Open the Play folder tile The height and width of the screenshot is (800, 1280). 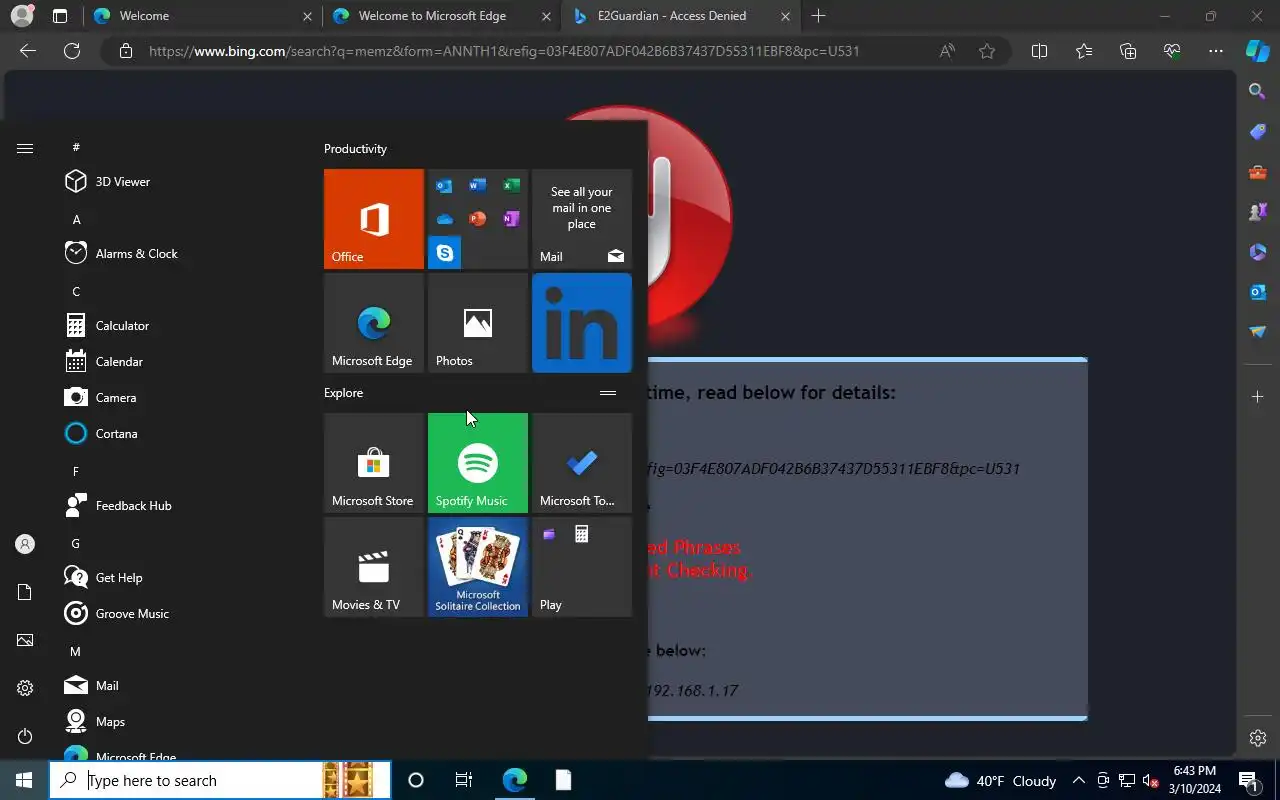(582, 567)
